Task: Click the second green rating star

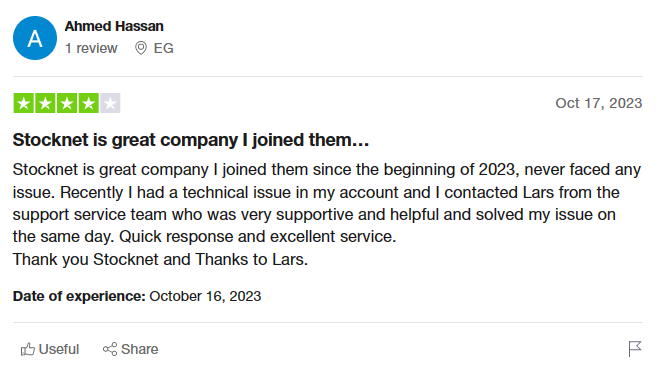Action: 45,103
